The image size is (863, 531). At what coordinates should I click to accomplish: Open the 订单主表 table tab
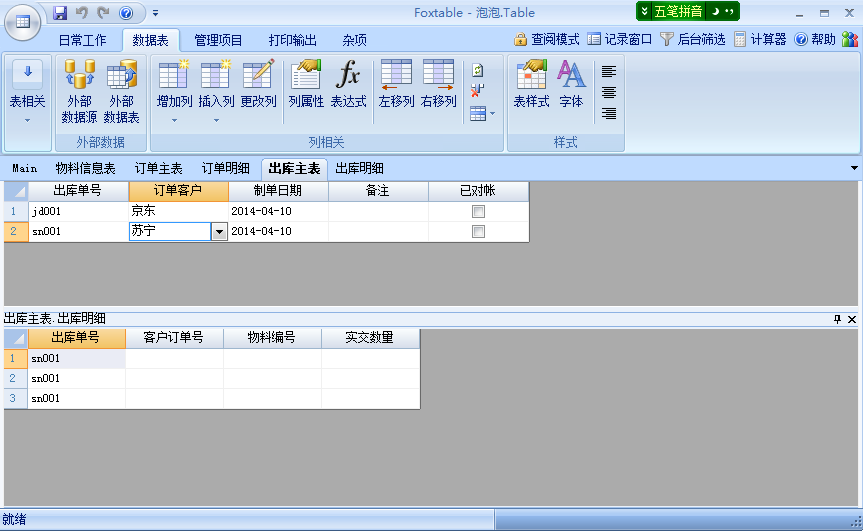(159, 168)
